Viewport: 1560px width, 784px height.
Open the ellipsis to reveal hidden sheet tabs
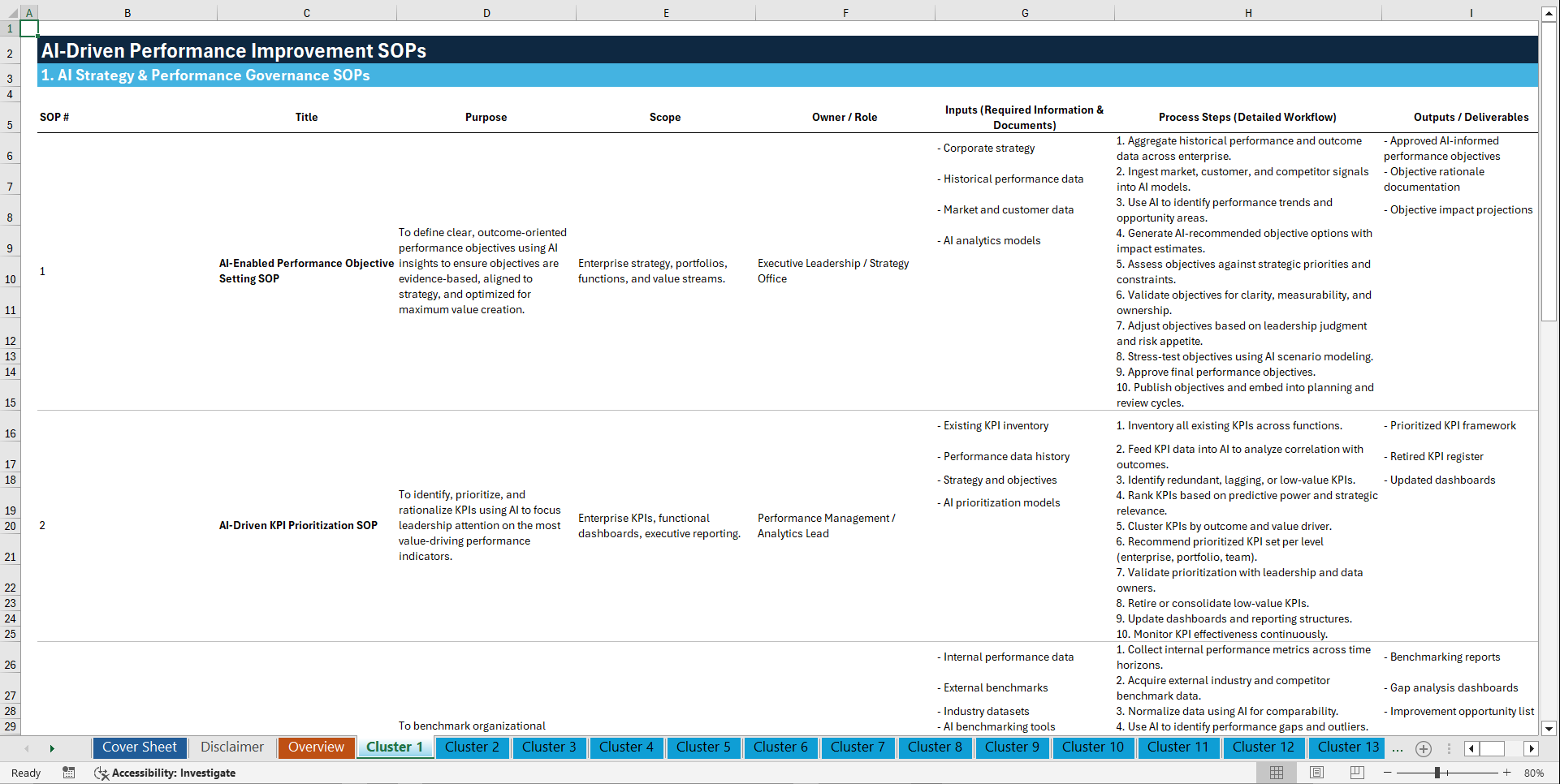1398,748
